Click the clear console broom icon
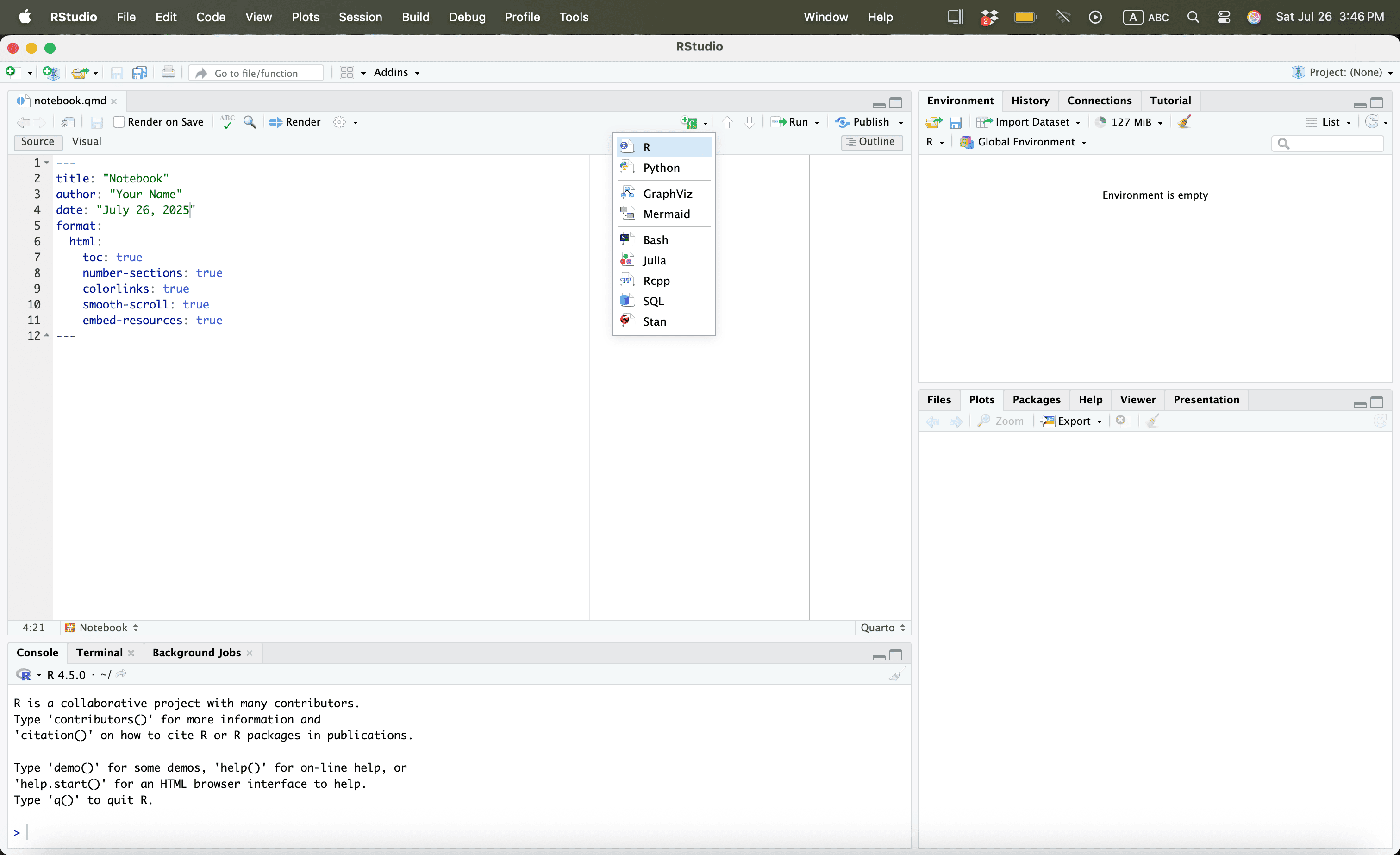This screenshot has width=1400, height=855. coord(897,674)
